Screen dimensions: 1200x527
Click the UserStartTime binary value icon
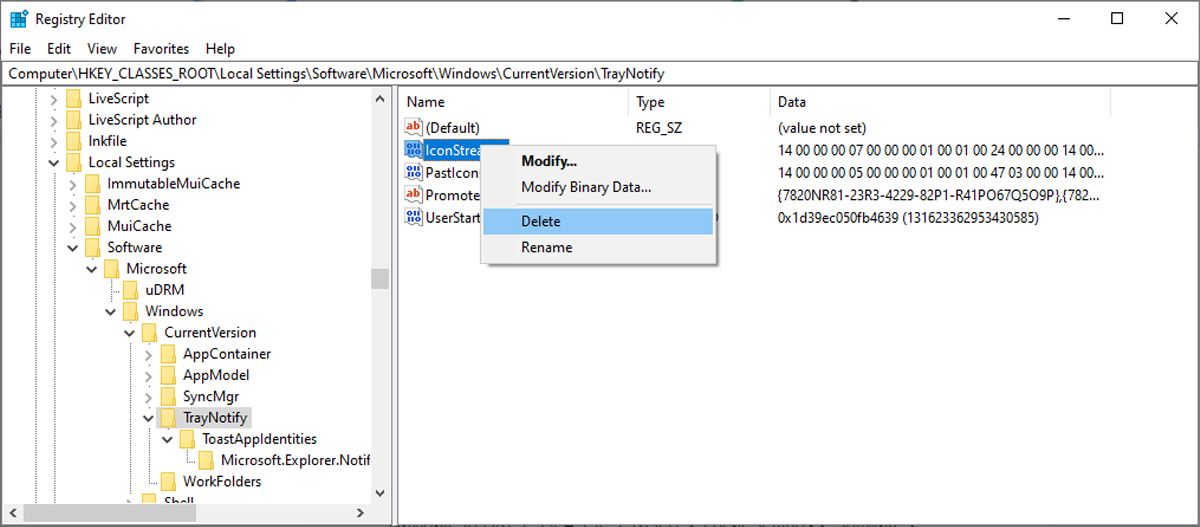click(414, 217)
